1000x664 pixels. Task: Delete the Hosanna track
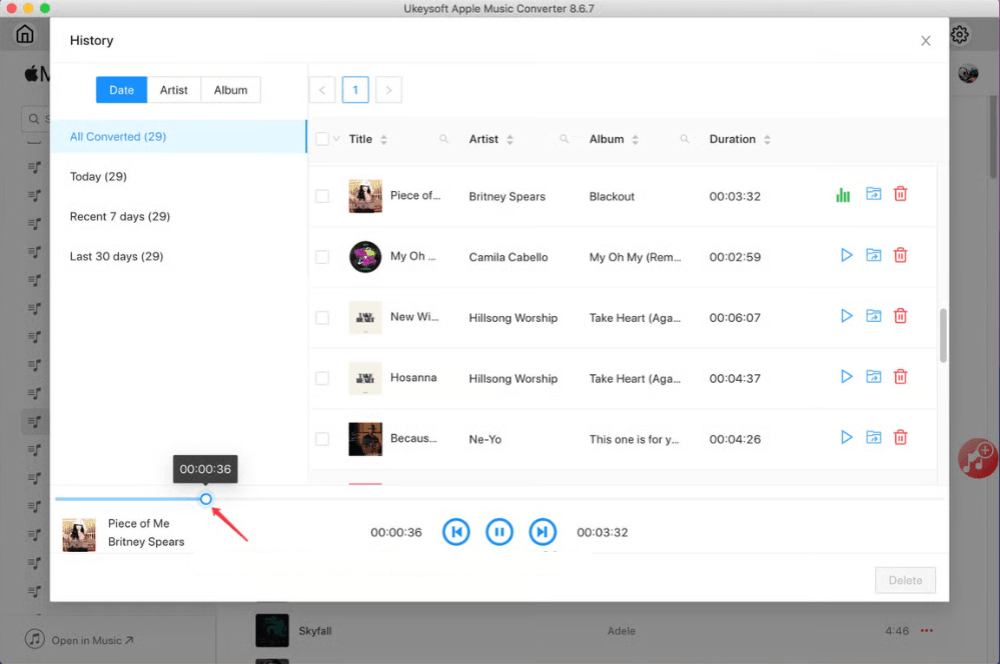click(901, 376)
